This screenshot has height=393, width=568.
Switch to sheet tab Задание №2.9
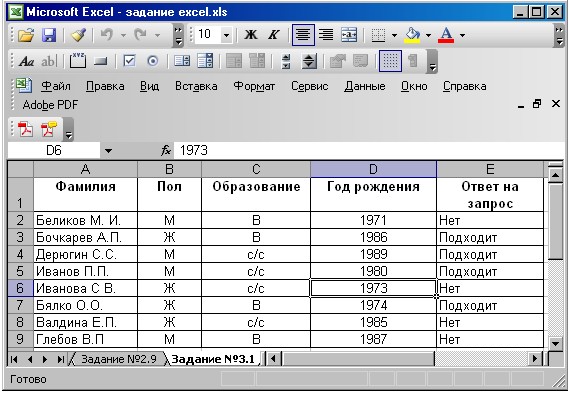click(118, 359)
